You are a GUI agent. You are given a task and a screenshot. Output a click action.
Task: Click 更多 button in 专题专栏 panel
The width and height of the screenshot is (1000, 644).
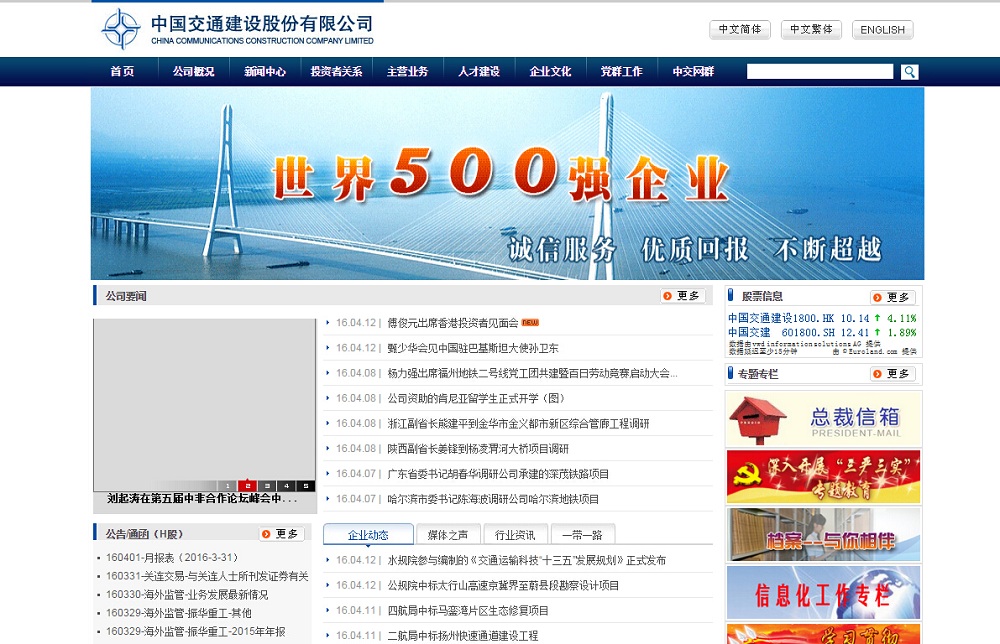(x=893, y=374)
